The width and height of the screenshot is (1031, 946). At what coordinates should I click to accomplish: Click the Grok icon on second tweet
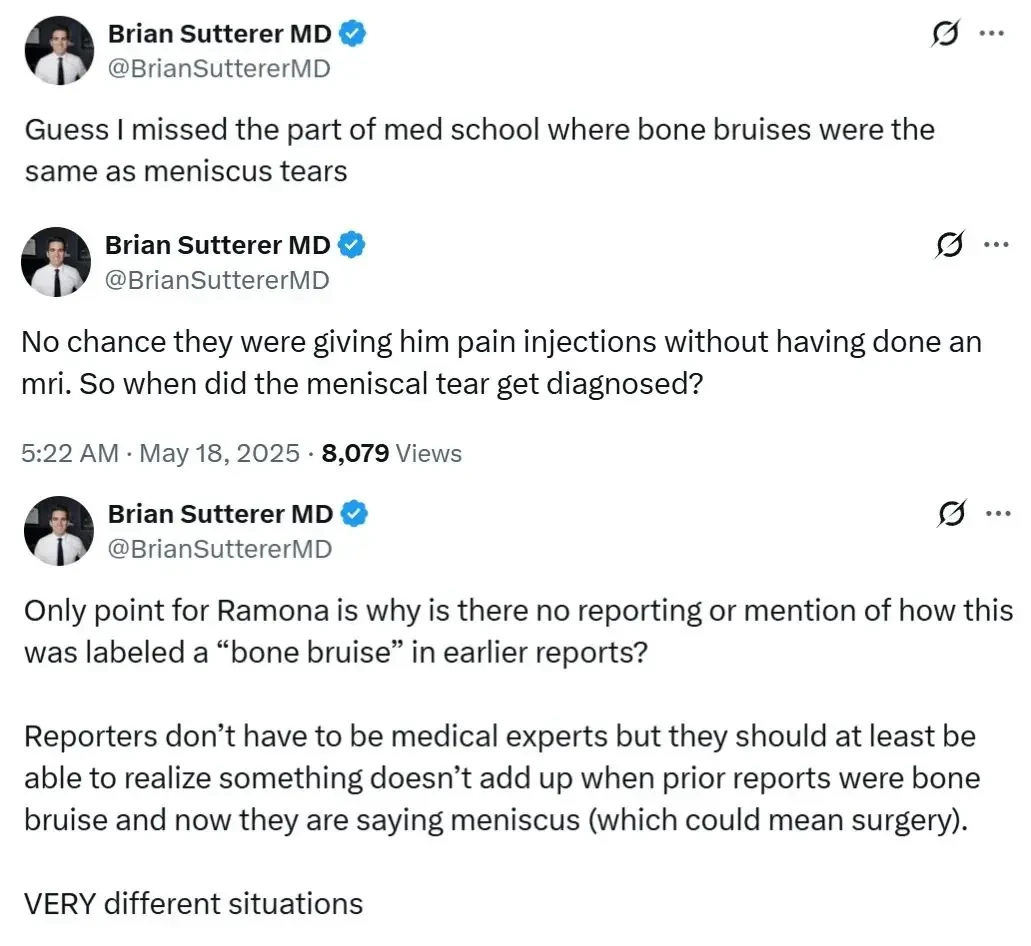[949, 245]
